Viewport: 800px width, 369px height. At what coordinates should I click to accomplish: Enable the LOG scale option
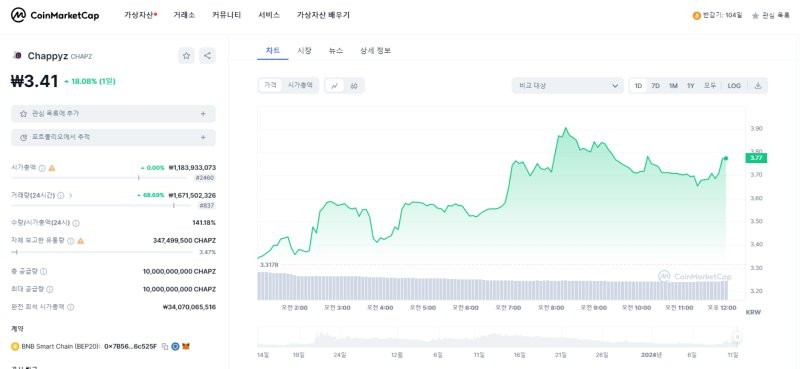[x=734, y=86]
